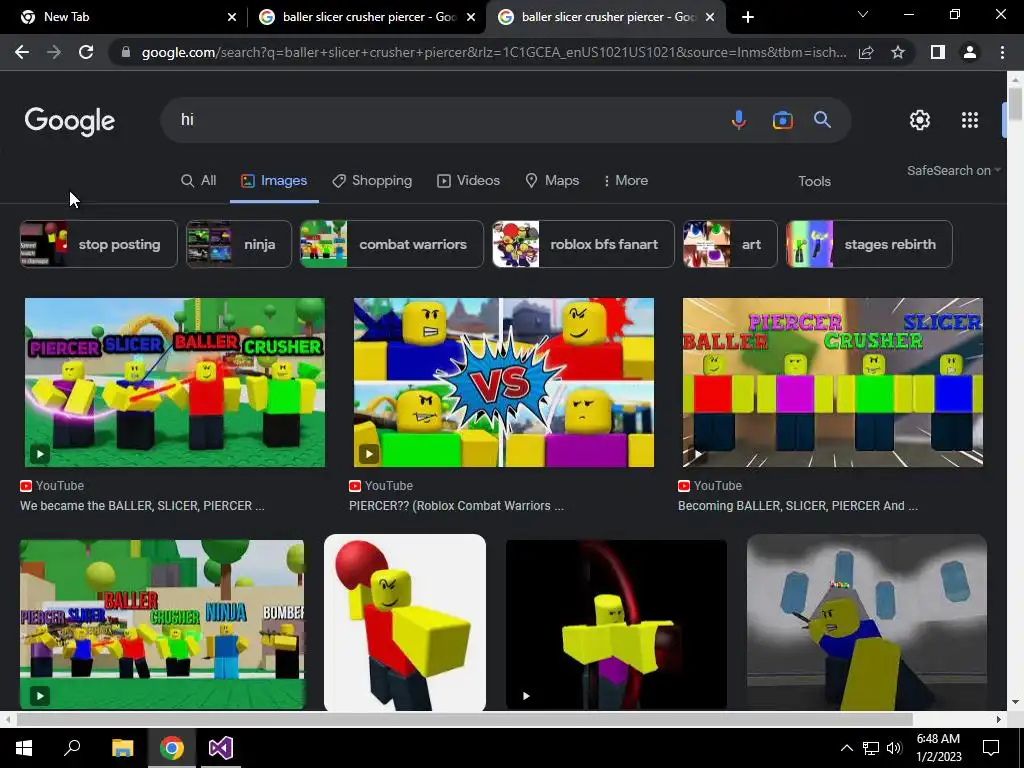Reload the current page
Screen dimensions: 1024x768
tap(86, 52)
